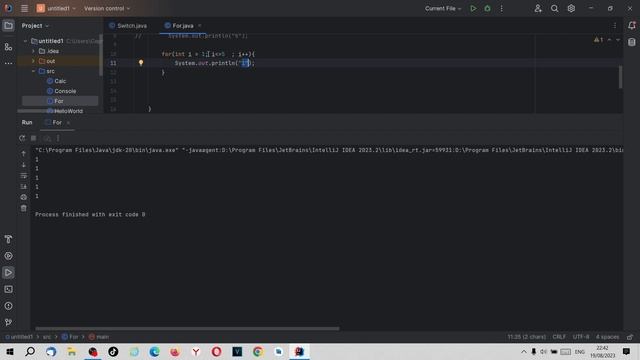Open Search Everywhere magnifier
The image size is (640, 360).
554,8
